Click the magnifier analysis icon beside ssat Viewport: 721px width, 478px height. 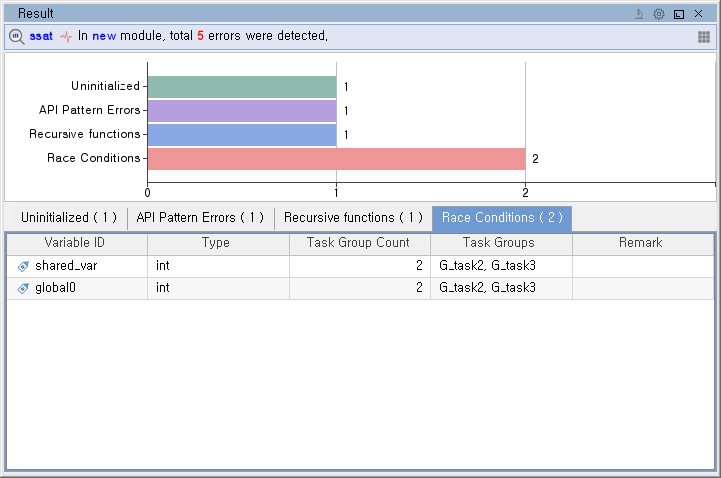click(17, 36)
